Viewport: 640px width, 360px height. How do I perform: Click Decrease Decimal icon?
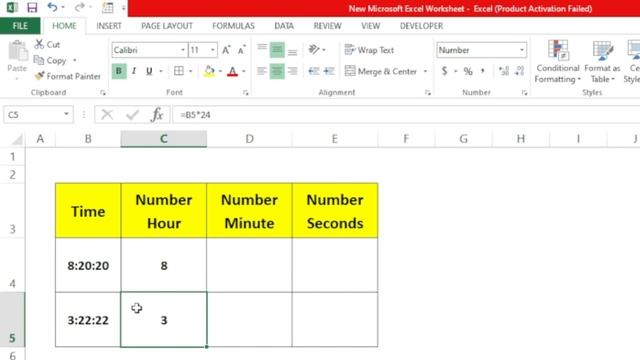tap(519, 71)
